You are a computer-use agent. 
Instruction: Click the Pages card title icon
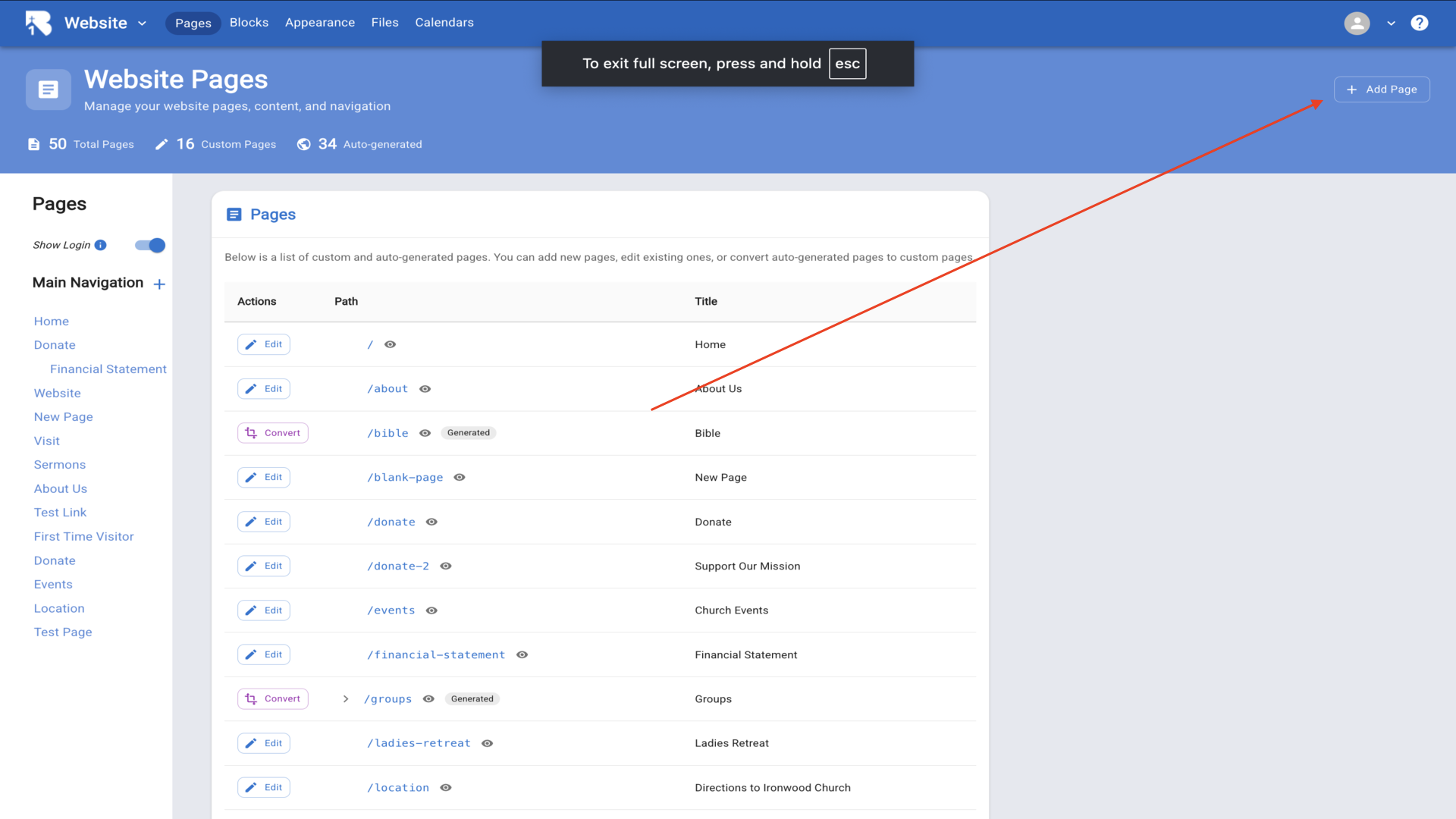point(234,215)
